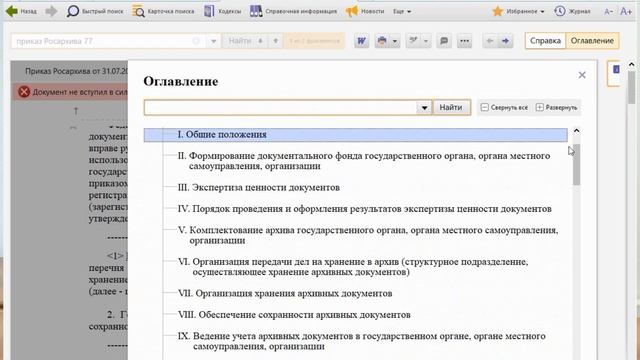Click the table of contents search field
This screenshot has width=640, height=360.
click(x=280, y=107)
